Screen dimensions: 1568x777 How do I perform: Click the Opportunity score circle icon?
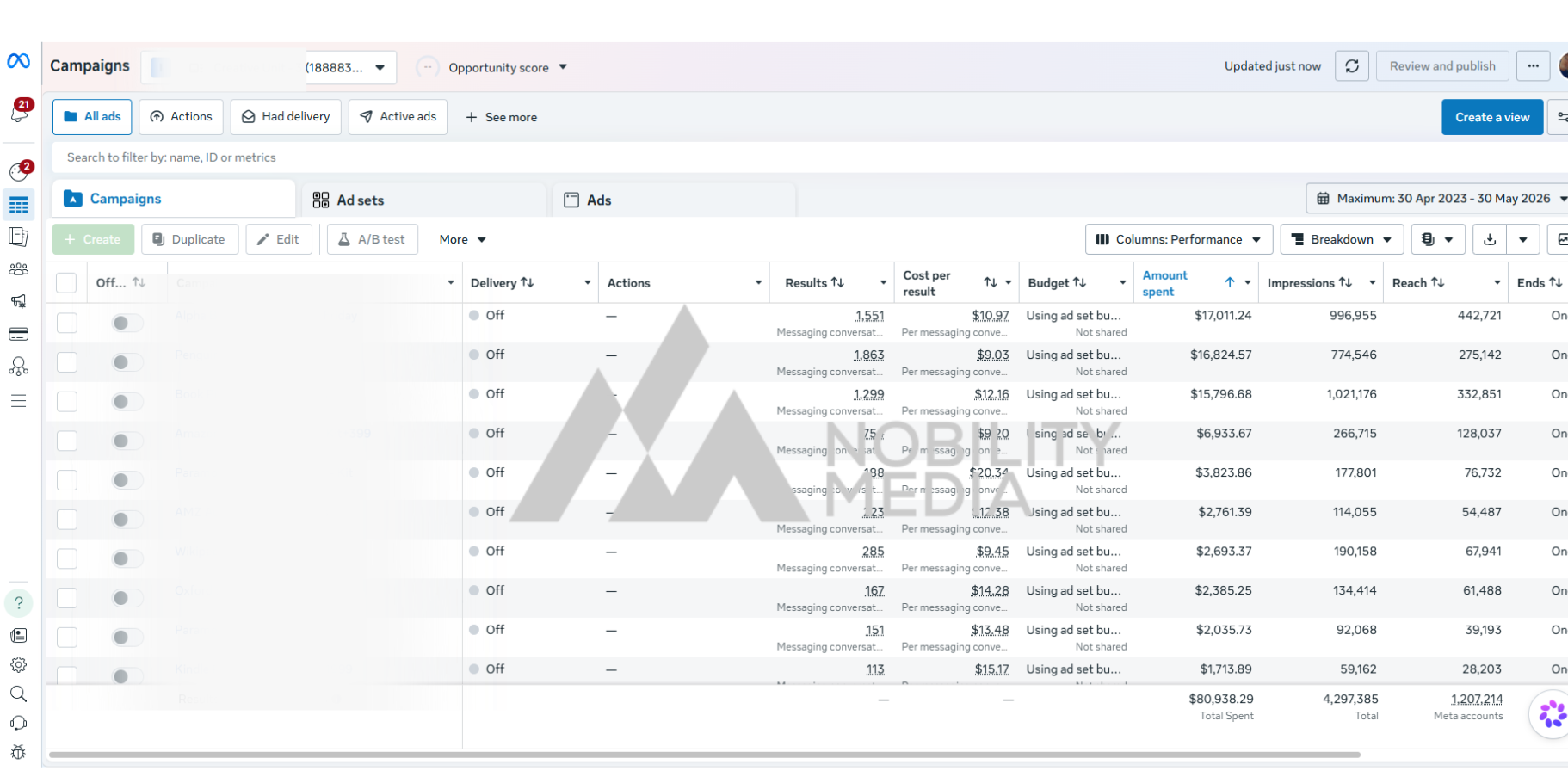(428, 67)
